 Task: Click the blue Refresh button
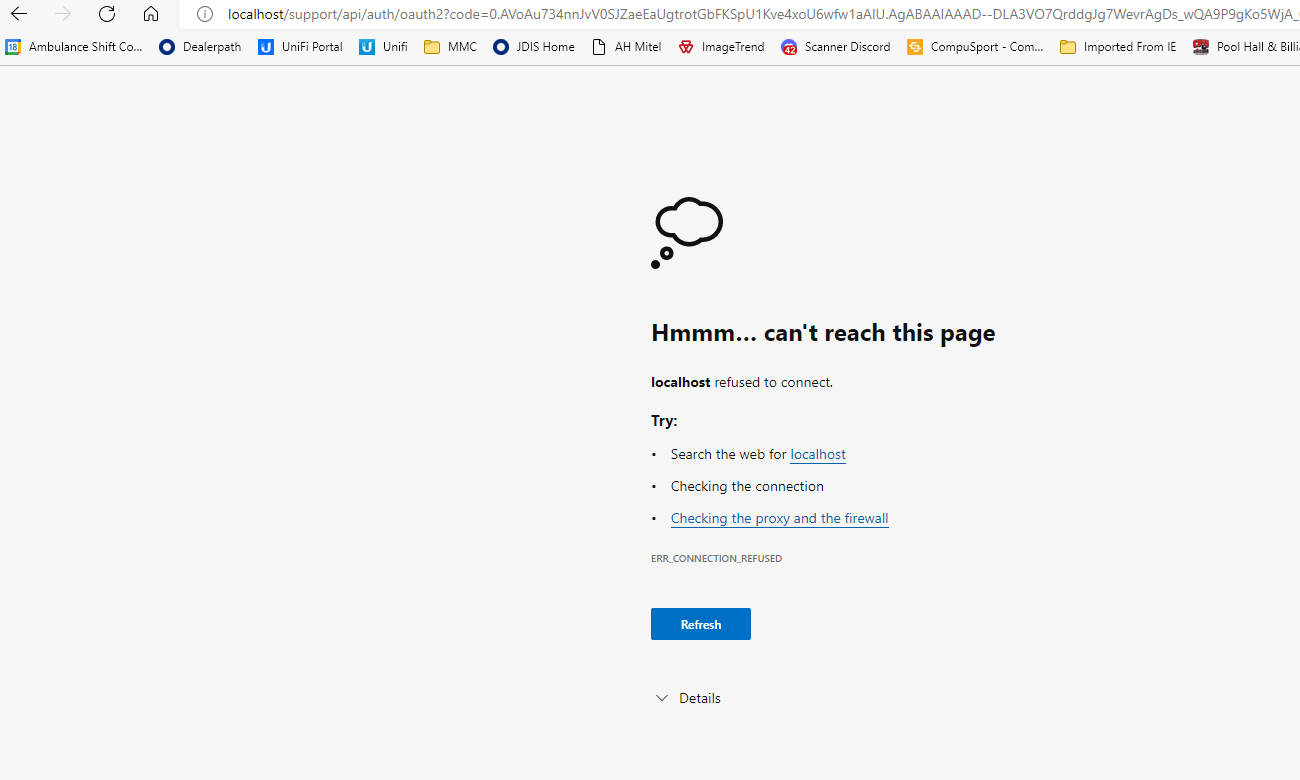click(x=700, y=624)
